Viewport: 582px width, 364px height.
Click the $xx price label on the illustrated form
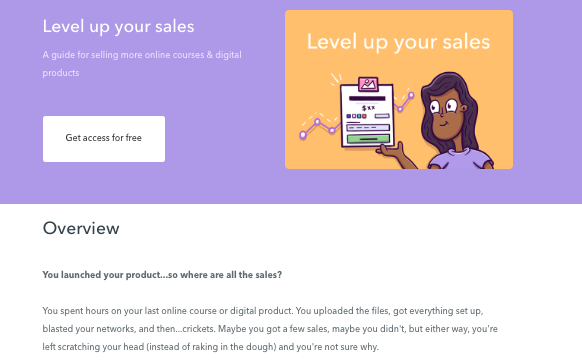click(x=368, y=108)
